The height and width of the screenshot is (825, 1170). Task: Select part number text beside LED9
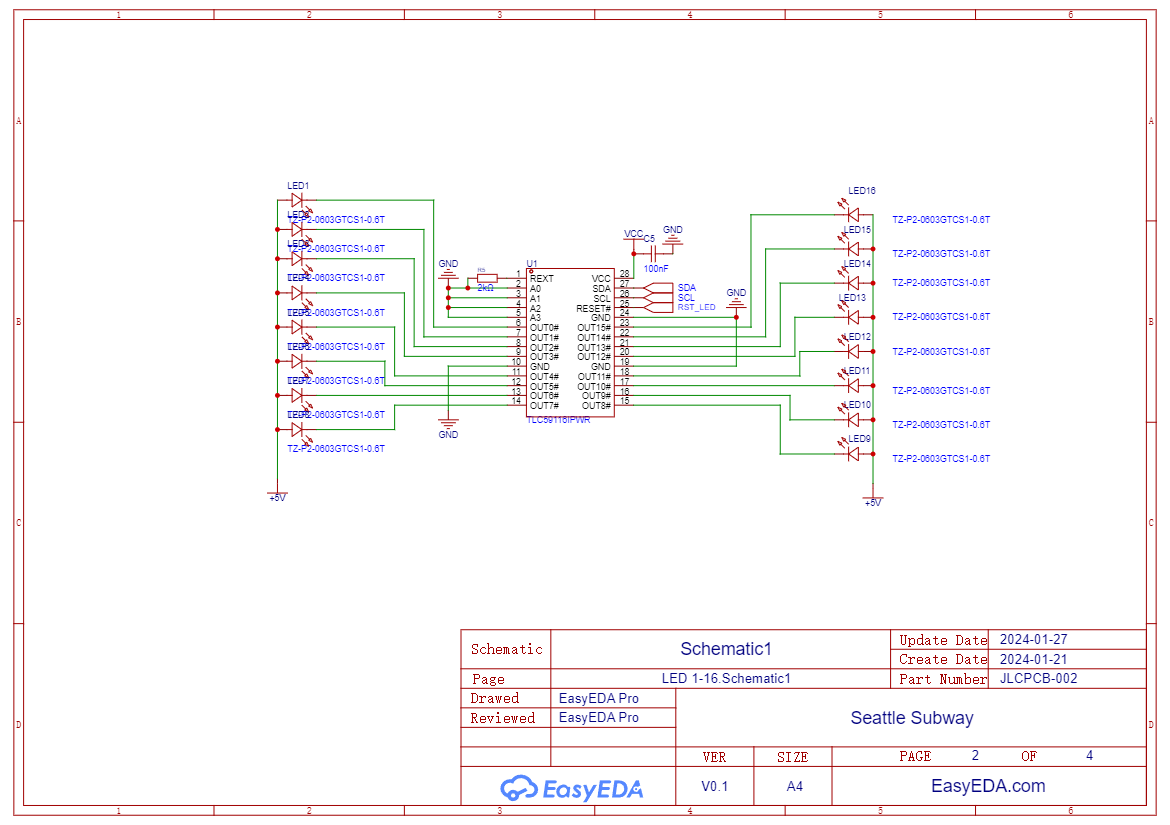pos(941,459)
